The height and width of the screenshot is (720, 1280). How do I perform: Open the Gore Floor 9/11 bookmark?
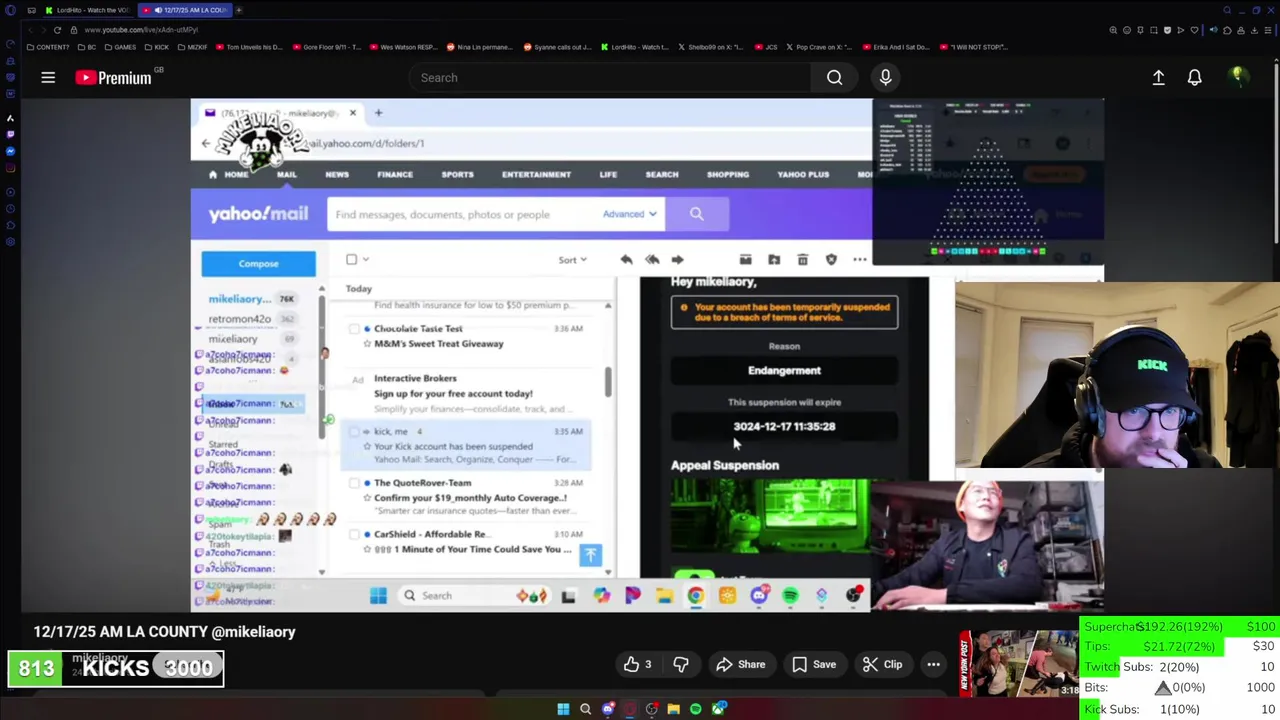point(329,47)
